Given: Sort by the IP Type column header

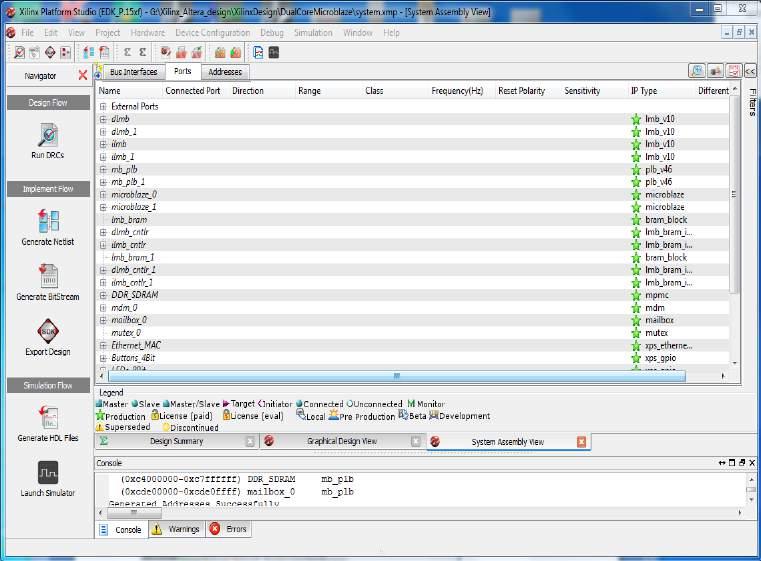Looking at the screenshot, I should pyautogui.click(x=644, y=91).
